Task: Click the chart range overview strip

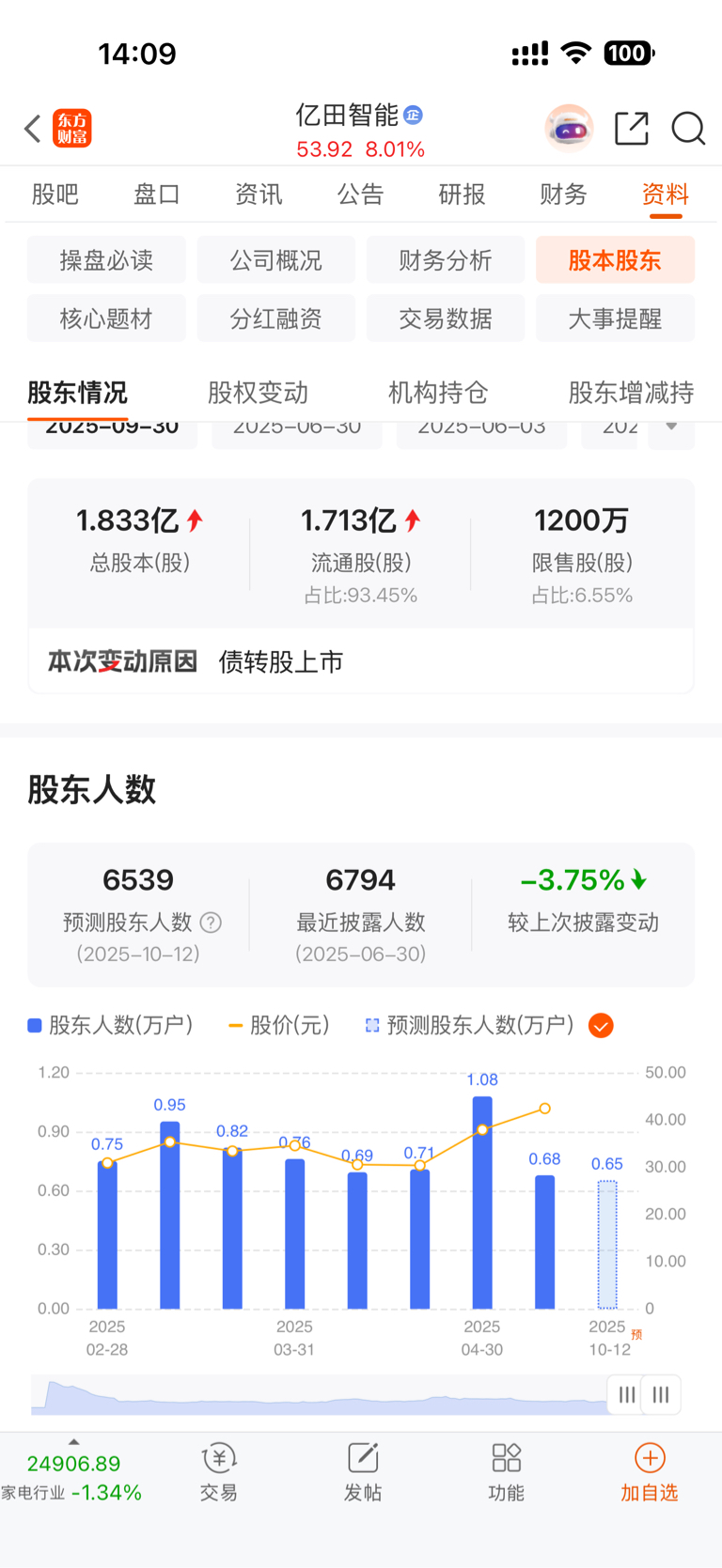Action: 320,1395
